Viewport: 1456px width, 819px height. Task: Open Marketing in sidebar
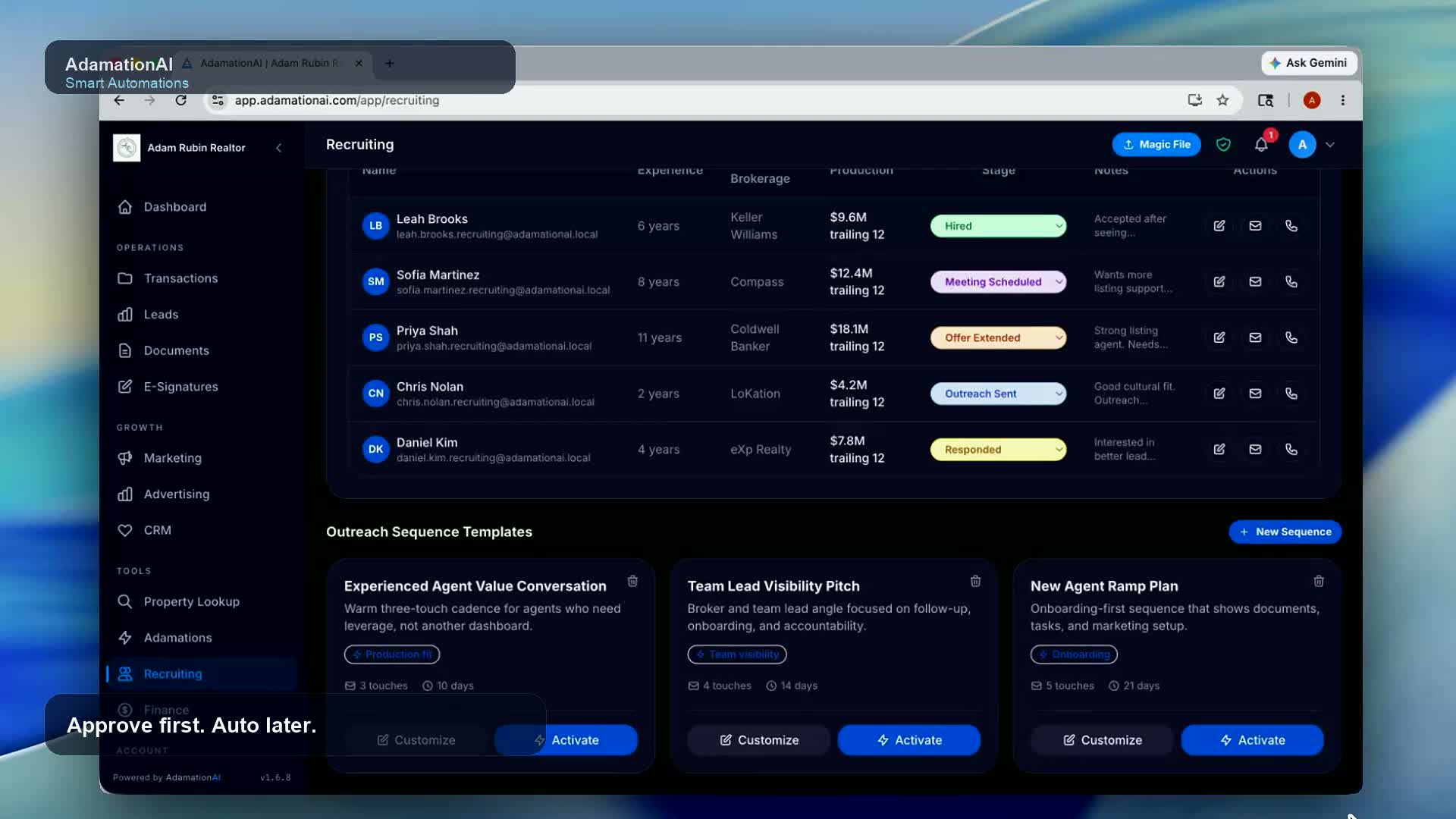201,458
